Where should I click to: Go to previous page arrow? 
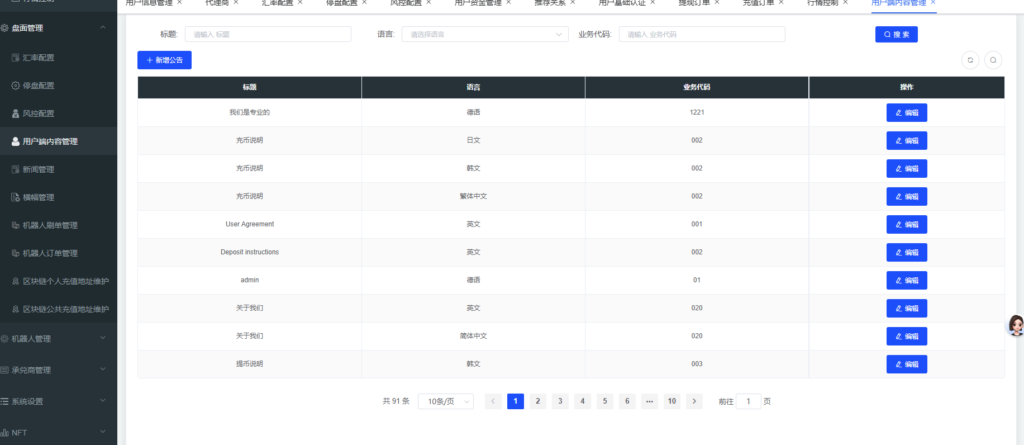click(x=493, y=401)
